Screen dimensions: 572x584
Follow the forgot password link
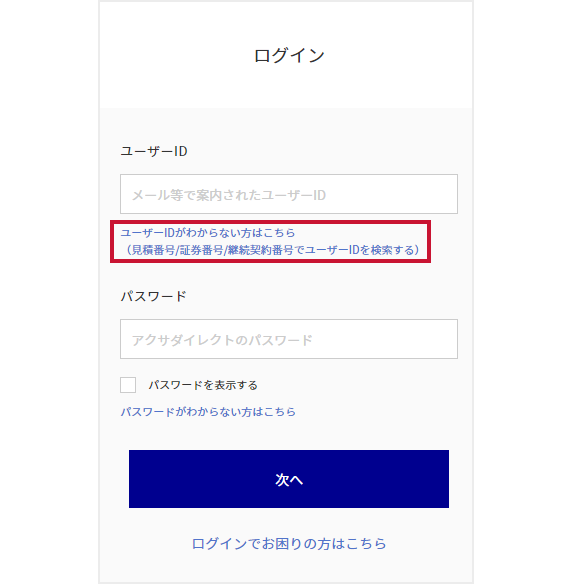pos(208,412)
